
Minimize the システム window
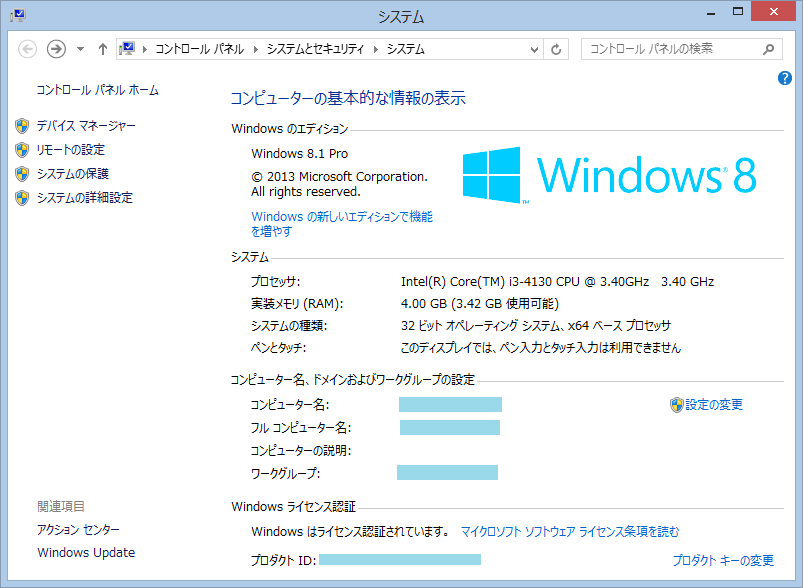[711, 13]
